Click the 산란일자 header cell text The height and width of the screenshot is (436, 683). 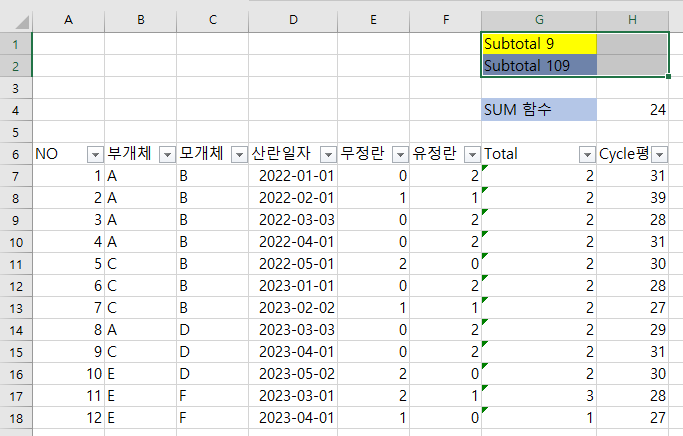click(x=281, y=153)
